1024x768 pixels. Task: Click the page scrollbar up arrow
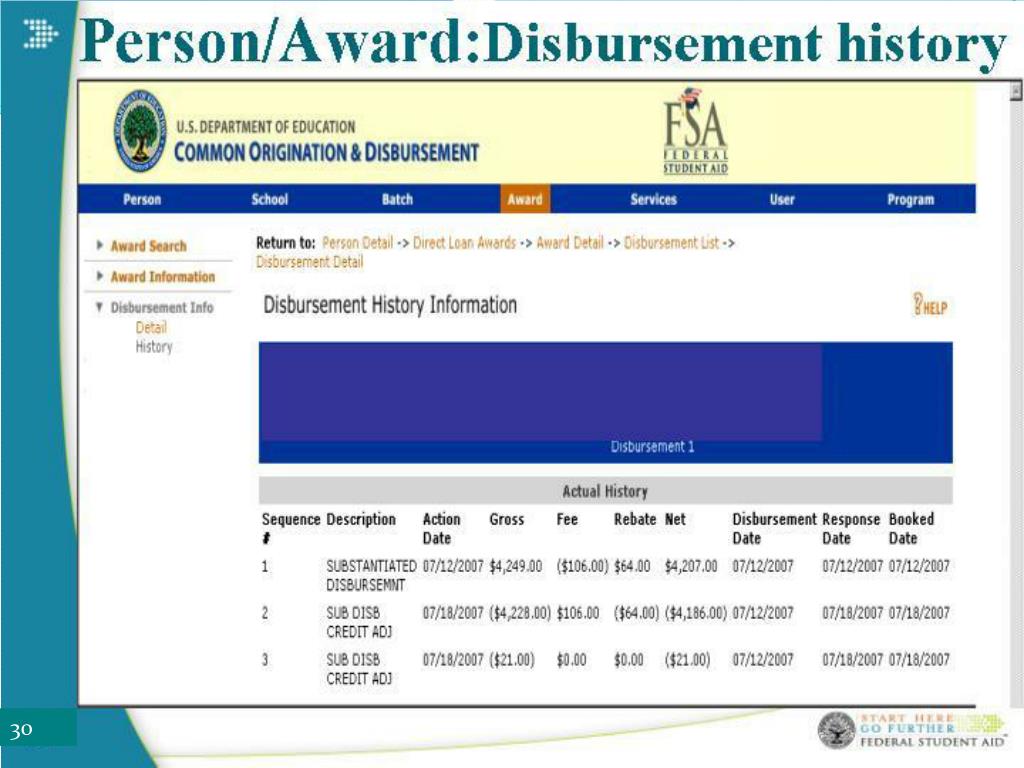click(1016, 90)
